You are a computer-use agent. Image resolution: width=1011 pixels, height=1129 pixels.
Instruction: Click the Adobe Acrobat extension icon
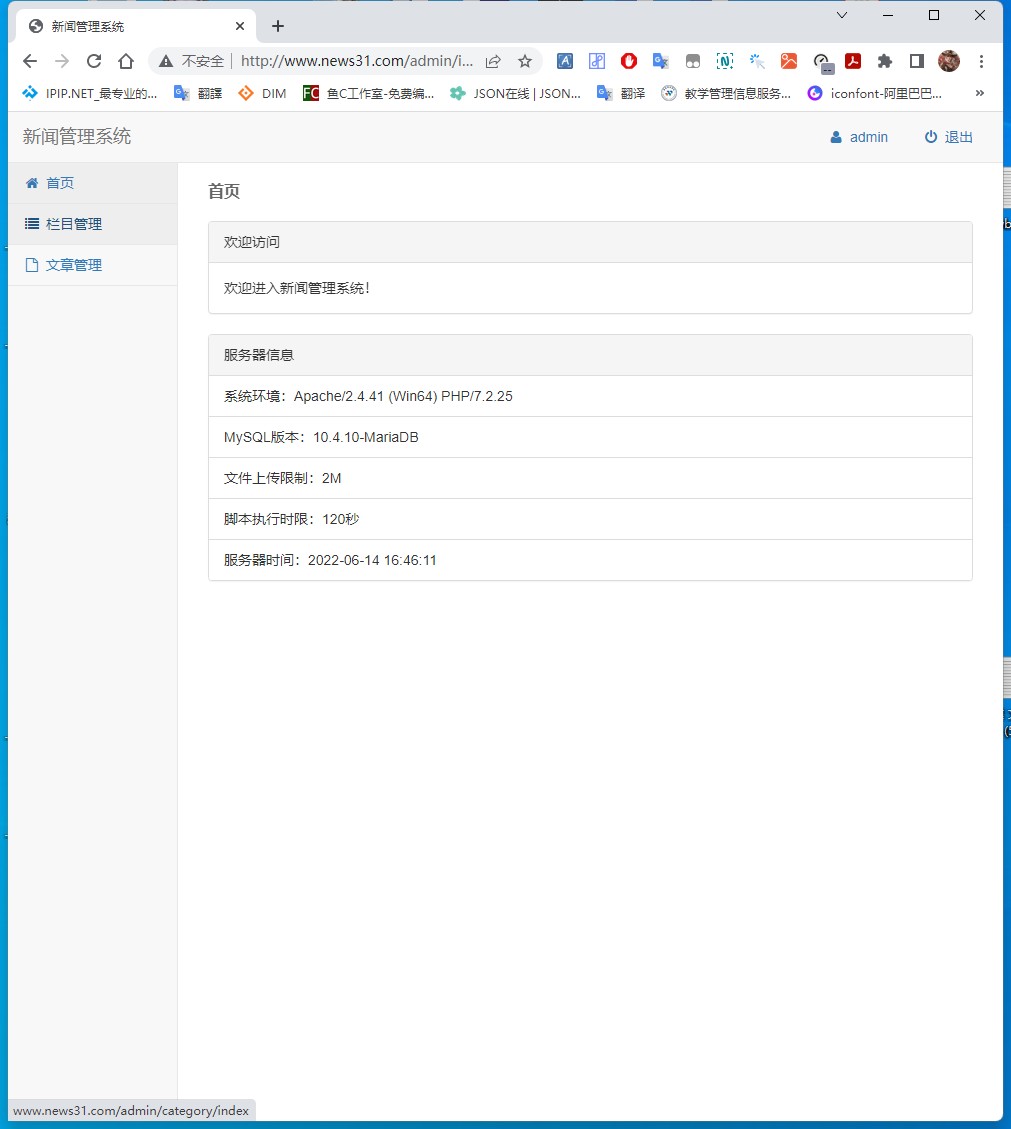click(853, 61)
